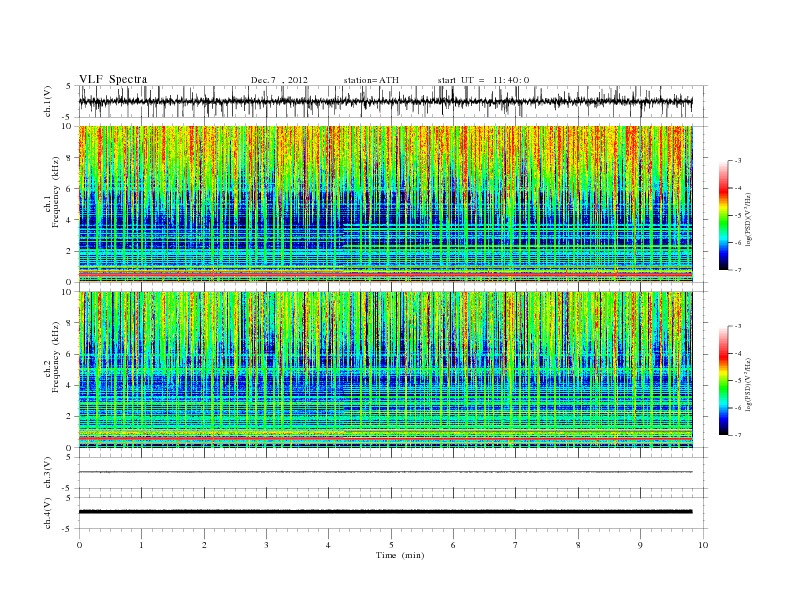792x612 pixels.
Task: Click time axis tick label "3"
Action: [x=266, y=545]
